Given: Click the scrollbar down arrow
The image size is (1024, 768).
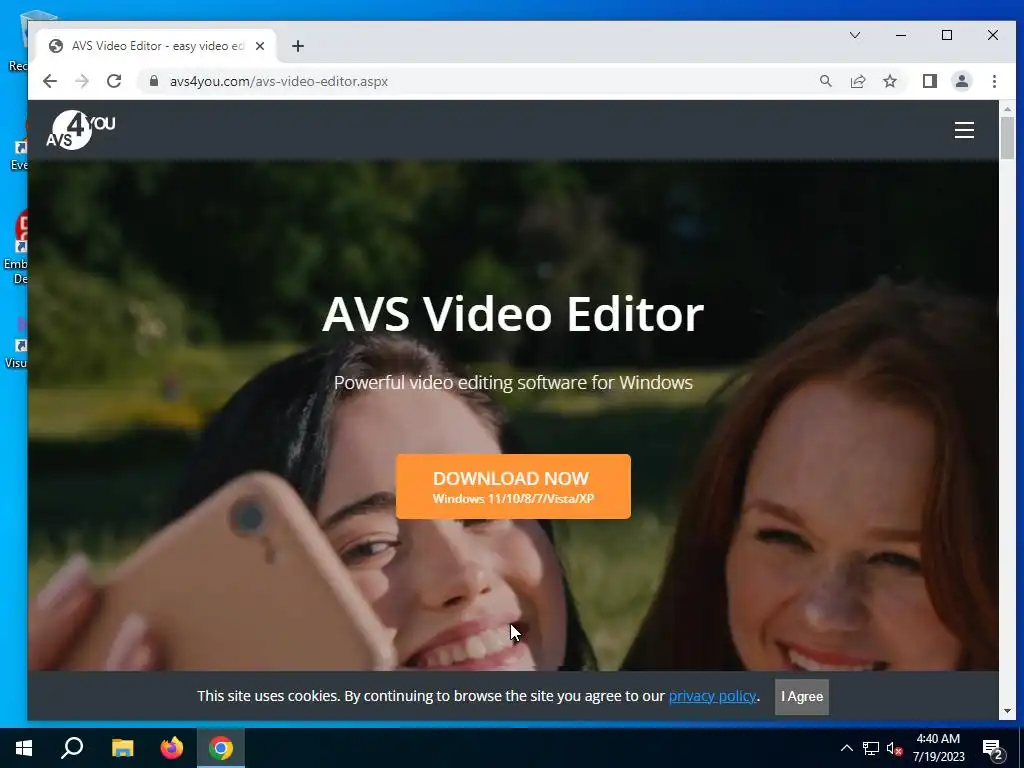Looking at the screenshot, I should click(x=1007, y=711).
